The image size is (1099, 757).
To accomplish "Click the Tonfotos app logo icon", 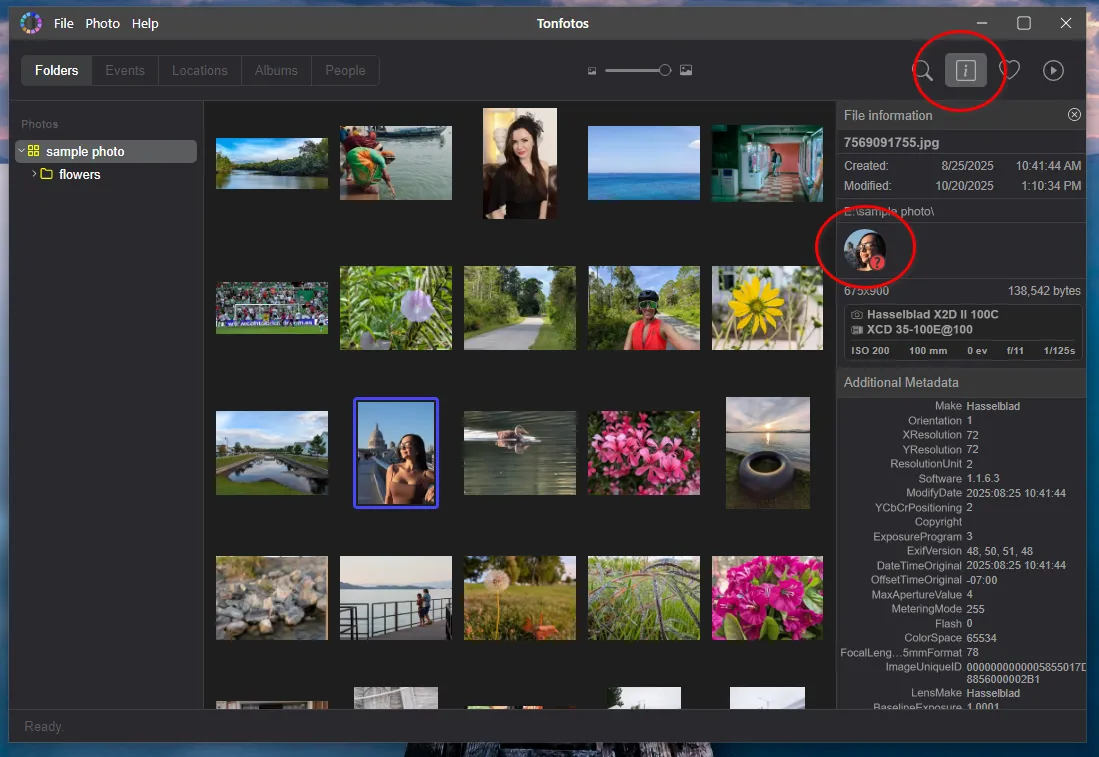I will [x=31, y=23].
